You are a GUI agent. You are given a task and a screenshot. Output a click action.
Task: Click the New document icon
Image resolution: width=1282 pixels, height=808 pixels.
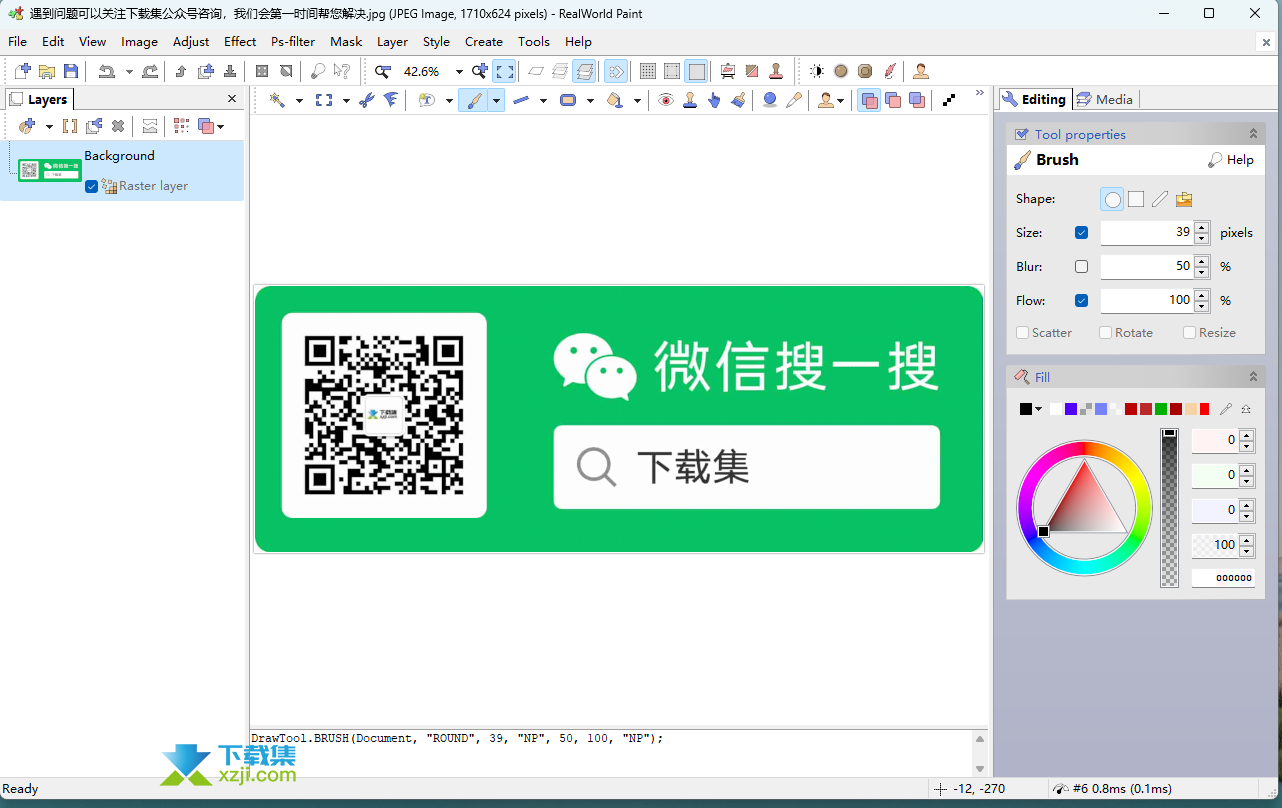click(22, 71)
